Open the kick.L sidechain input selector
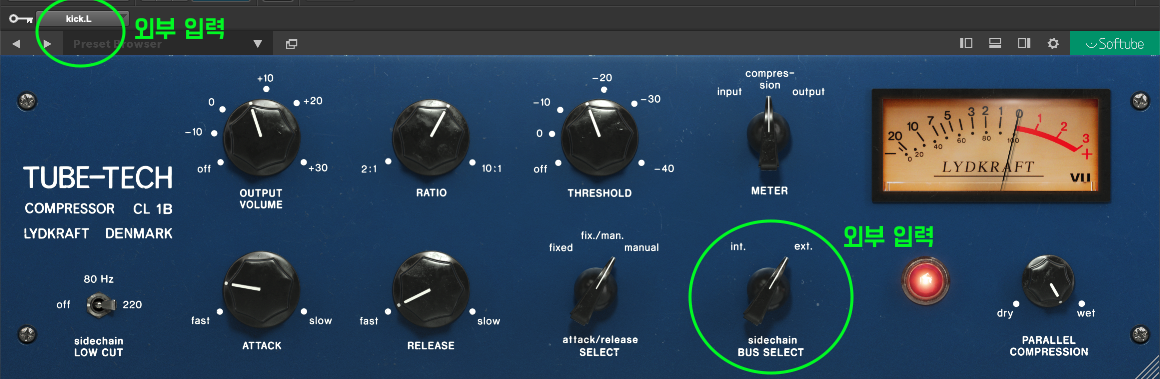Viewport: 1160px width, 379px height. (x=83, y=19)
